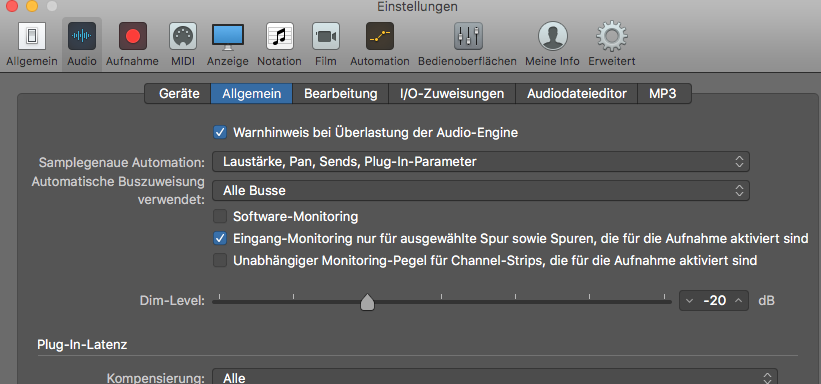Open the Kompensierung dropdown

(495, 377)
